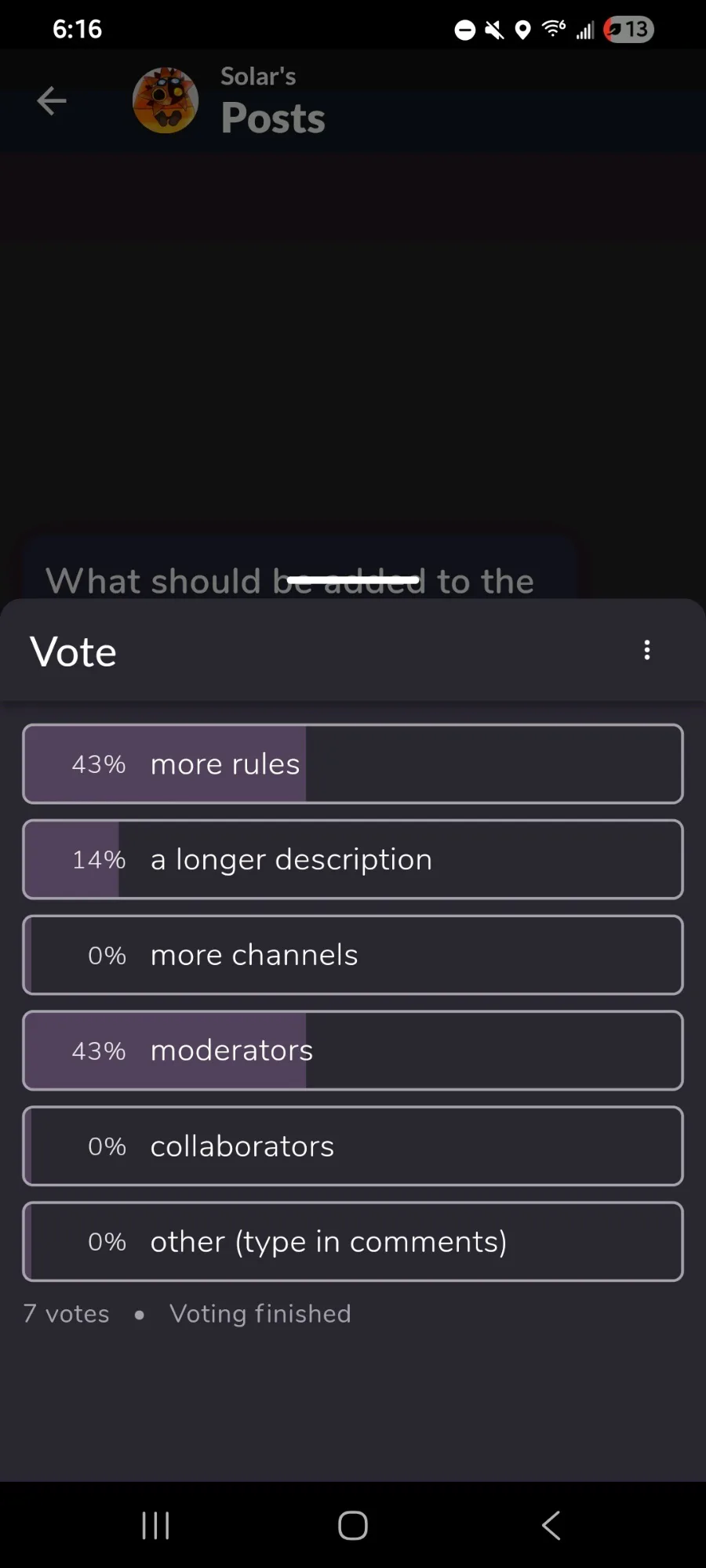Choose 'other (type in comments)' option
Image resolution: width=706 pixels, height=1568 pixels.
tap(353, 1242)
